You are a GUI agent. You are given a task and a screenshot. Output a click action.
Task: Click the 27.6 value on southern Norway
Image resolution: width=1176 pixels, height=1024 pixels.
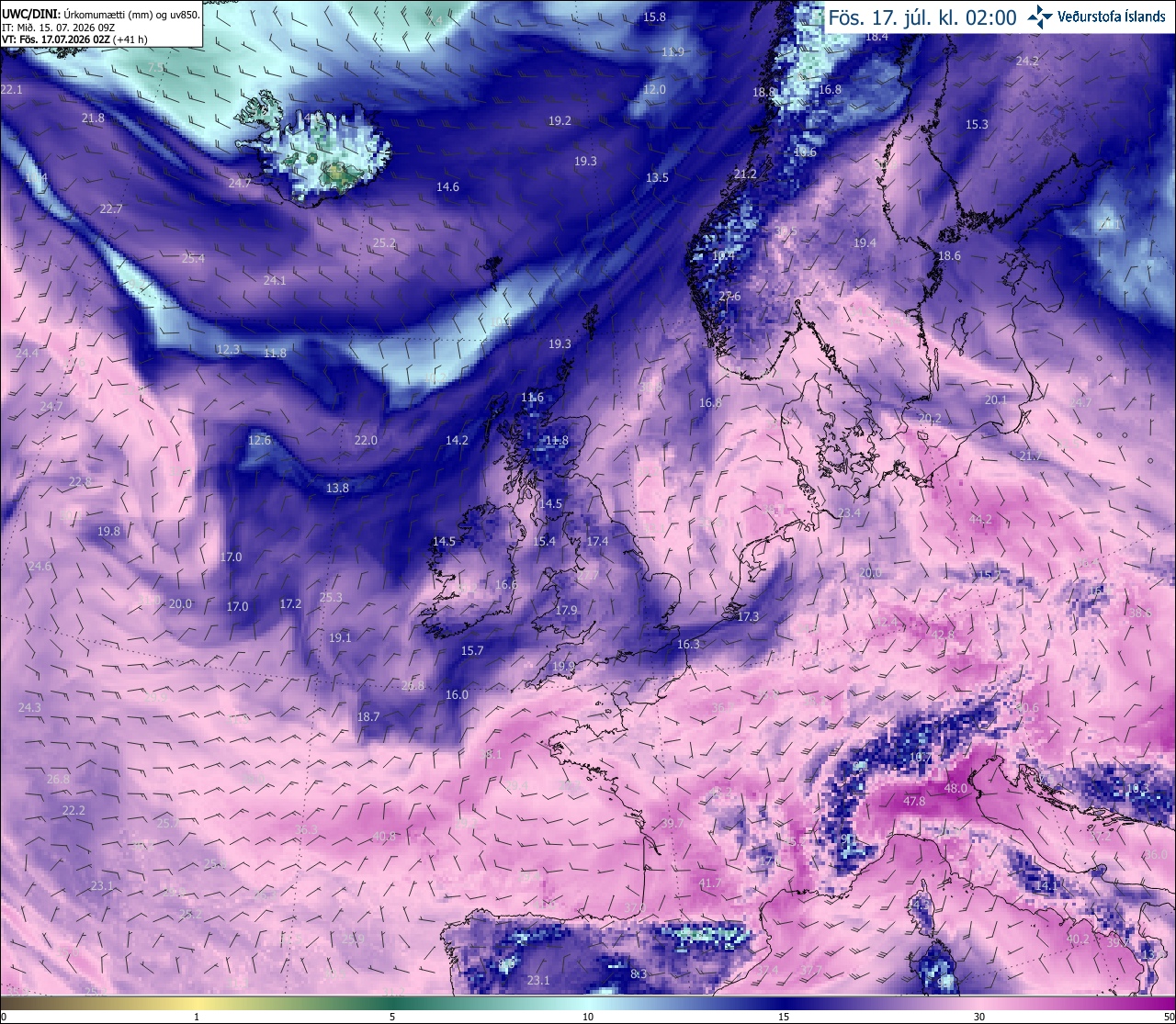[x=729, y=296]
